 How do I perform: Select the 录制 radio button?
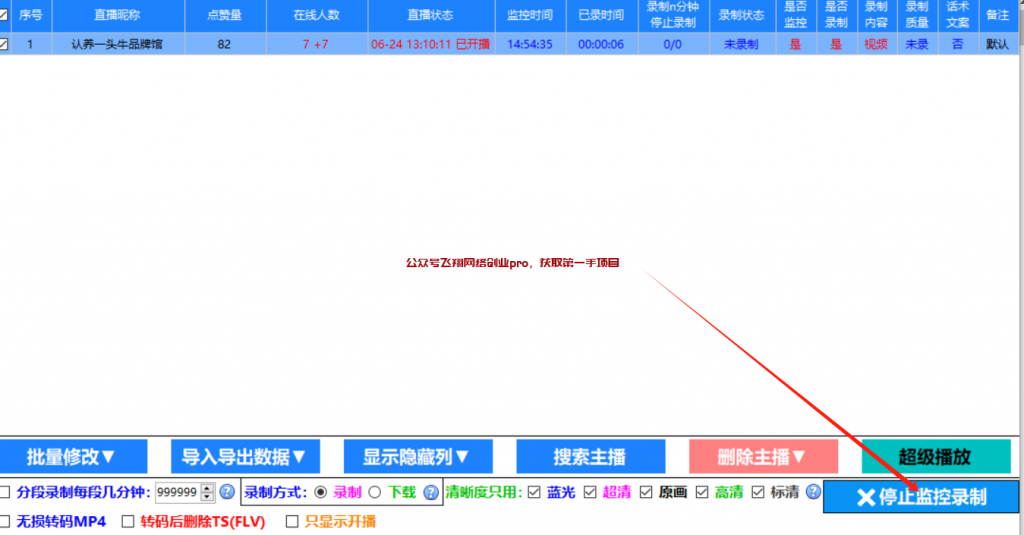[320, 492]
